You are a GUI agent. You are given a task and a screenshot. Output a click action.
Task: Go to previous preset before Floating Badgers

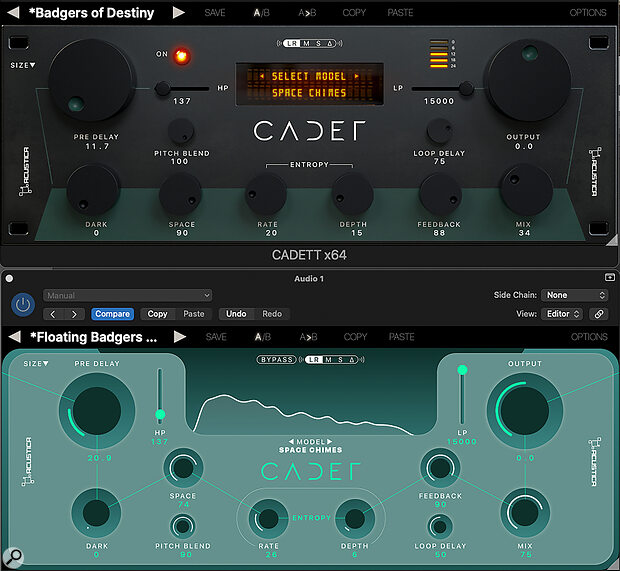(15, 337)
